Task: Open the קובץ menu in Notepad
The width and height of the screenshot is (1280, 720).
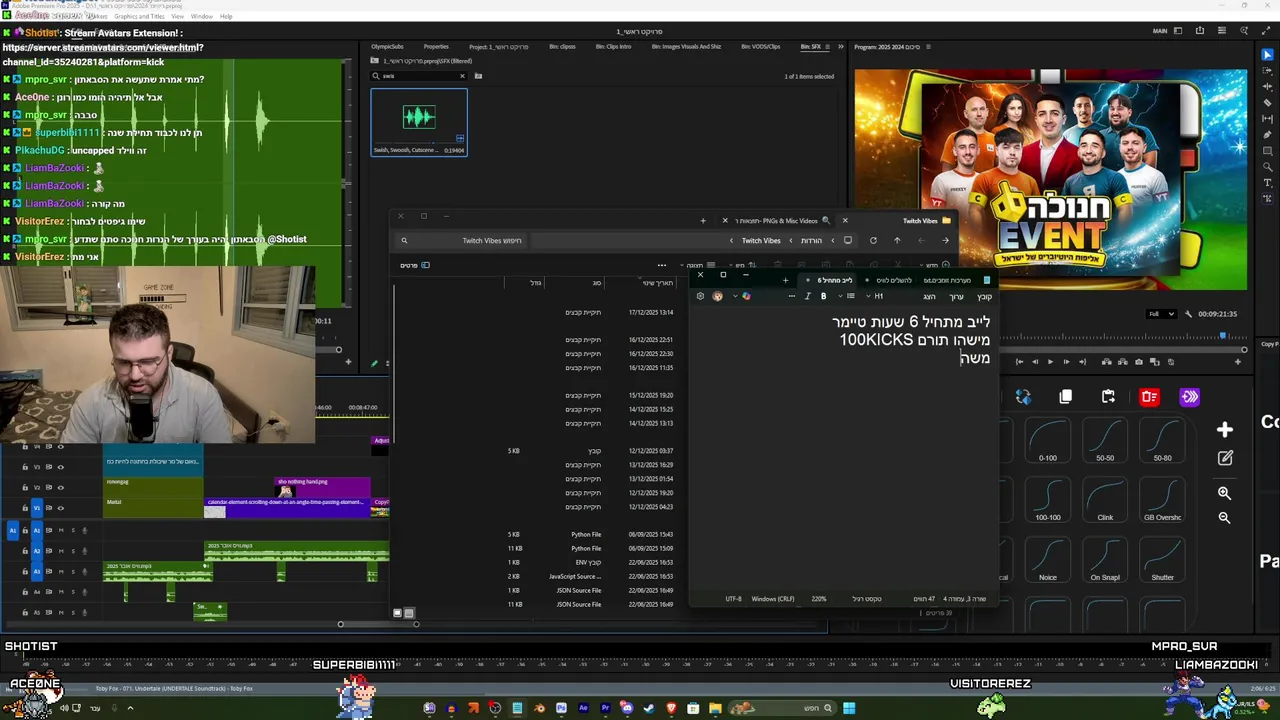Action: [984, 296]
